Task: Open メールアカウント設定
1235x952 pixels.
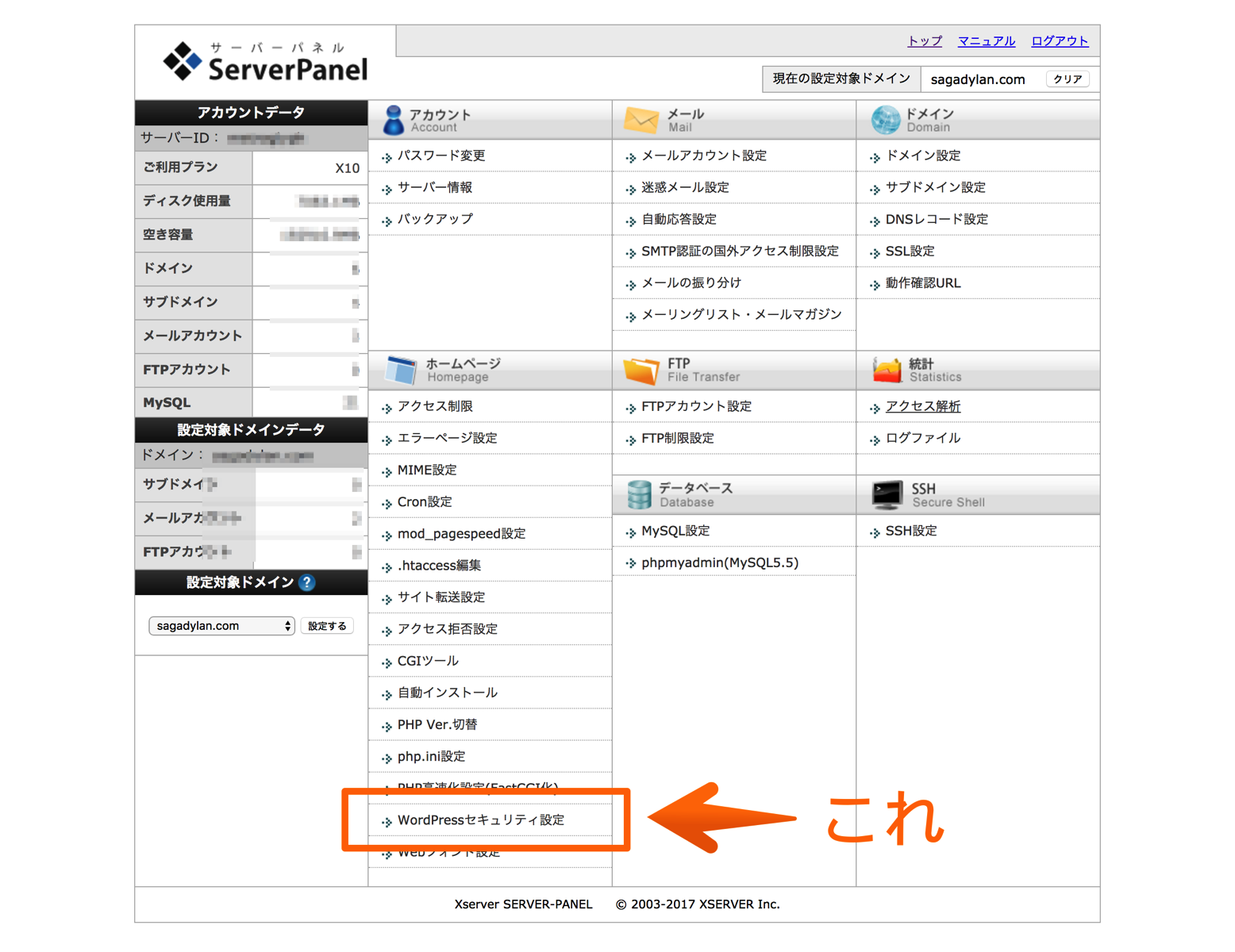Action: [704, 155]
